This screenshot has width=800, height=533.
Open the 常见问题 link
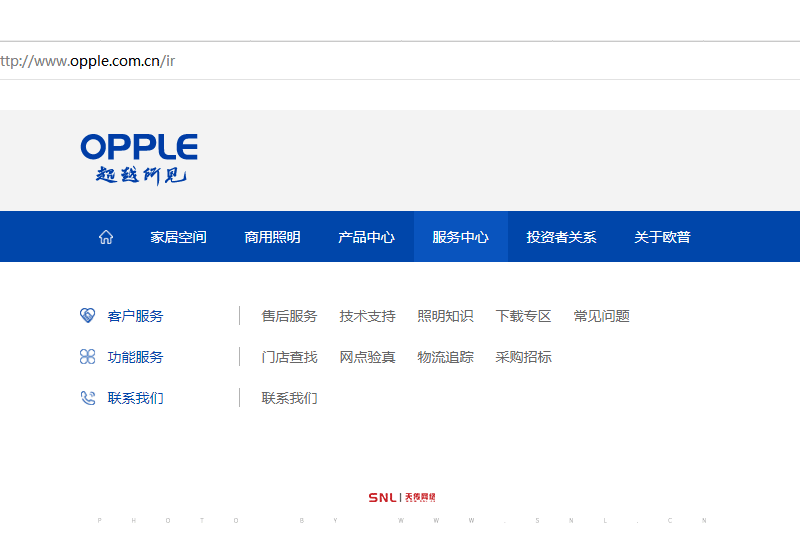(x=602, y=316)
